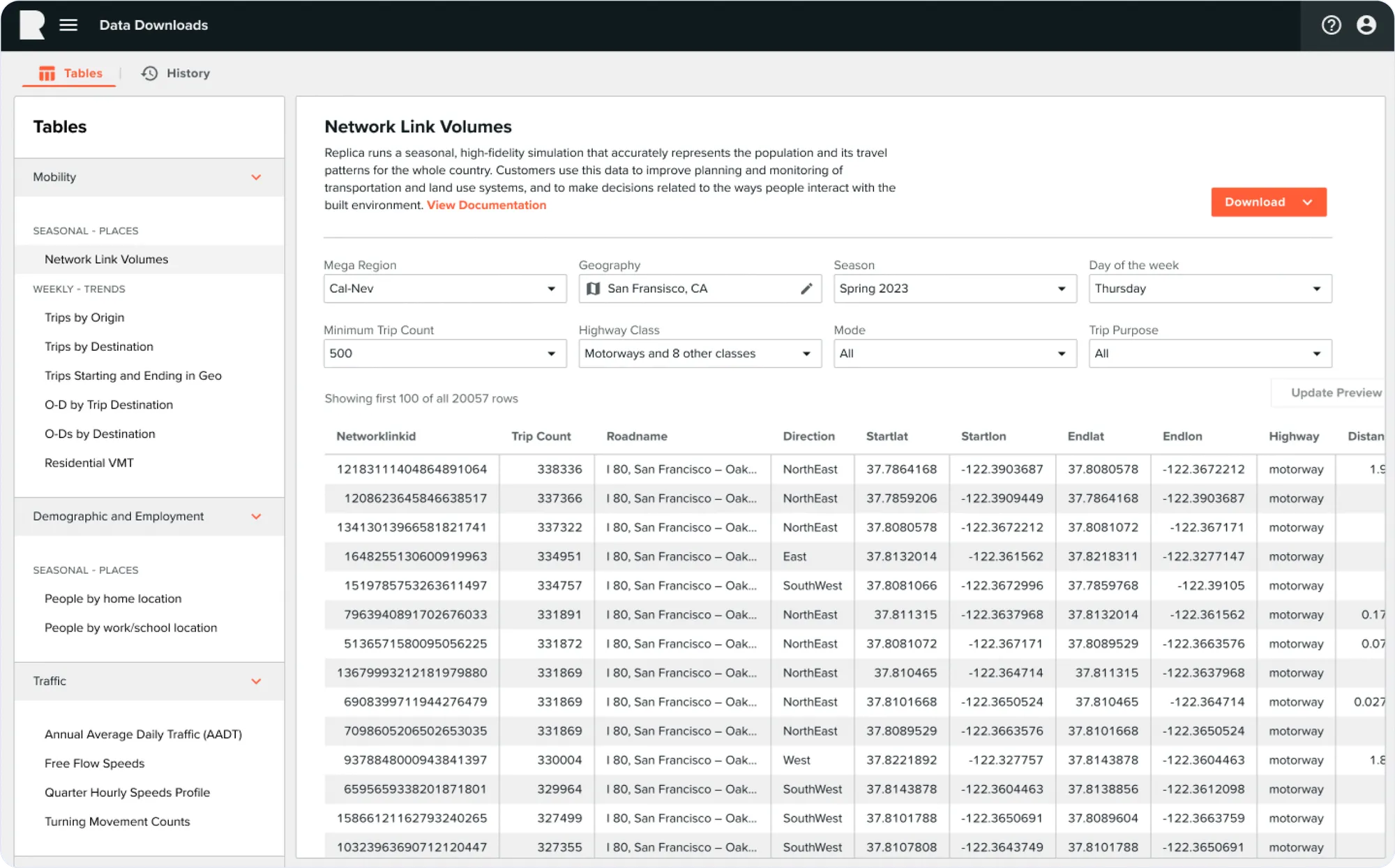Click the Startlon column header

[x=983, y=436]
